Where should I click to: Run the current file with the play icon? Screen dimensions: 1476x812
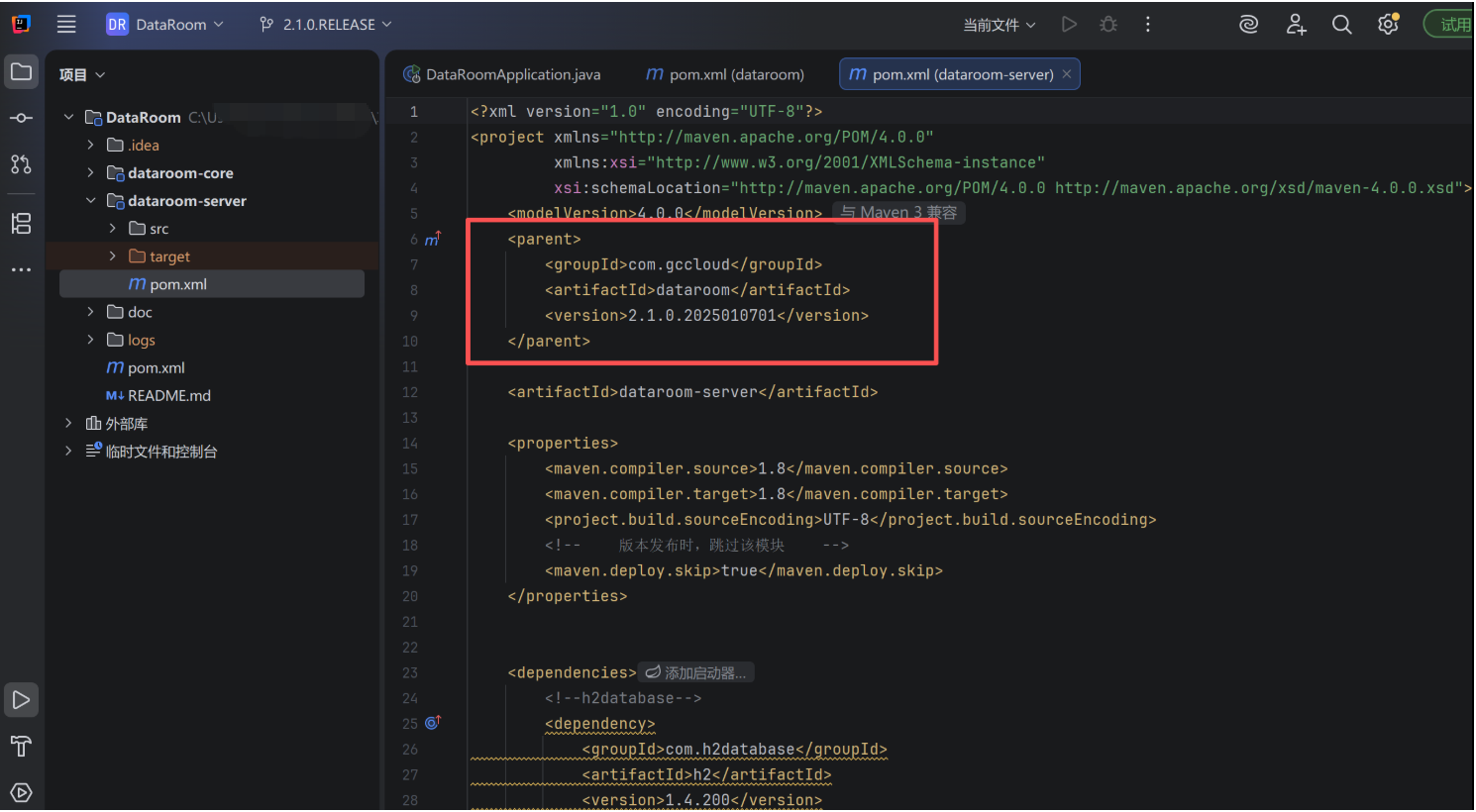(x=1069, y=25)
